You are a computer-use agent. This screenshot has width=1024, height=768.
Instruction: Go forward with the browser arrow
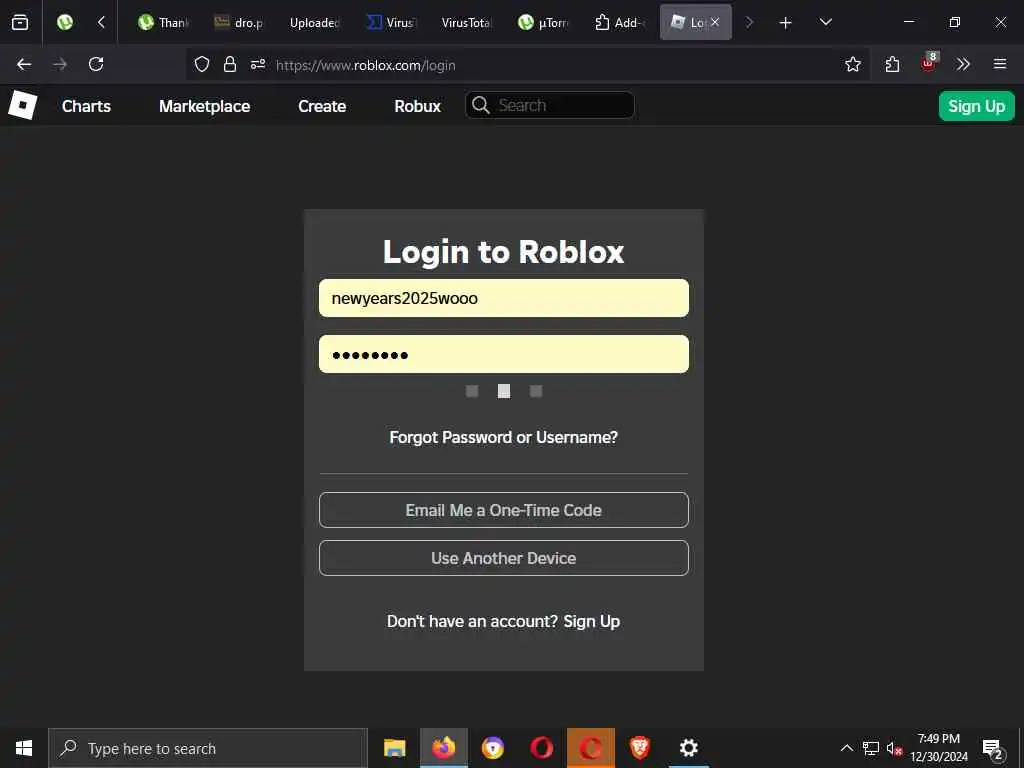coord(60,64)
